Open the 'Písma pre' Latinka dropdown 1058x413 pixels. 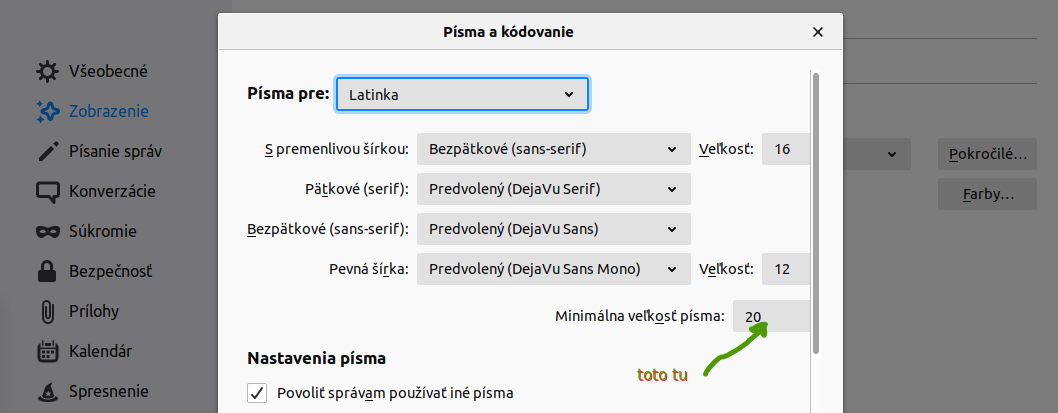coord(462,94)
